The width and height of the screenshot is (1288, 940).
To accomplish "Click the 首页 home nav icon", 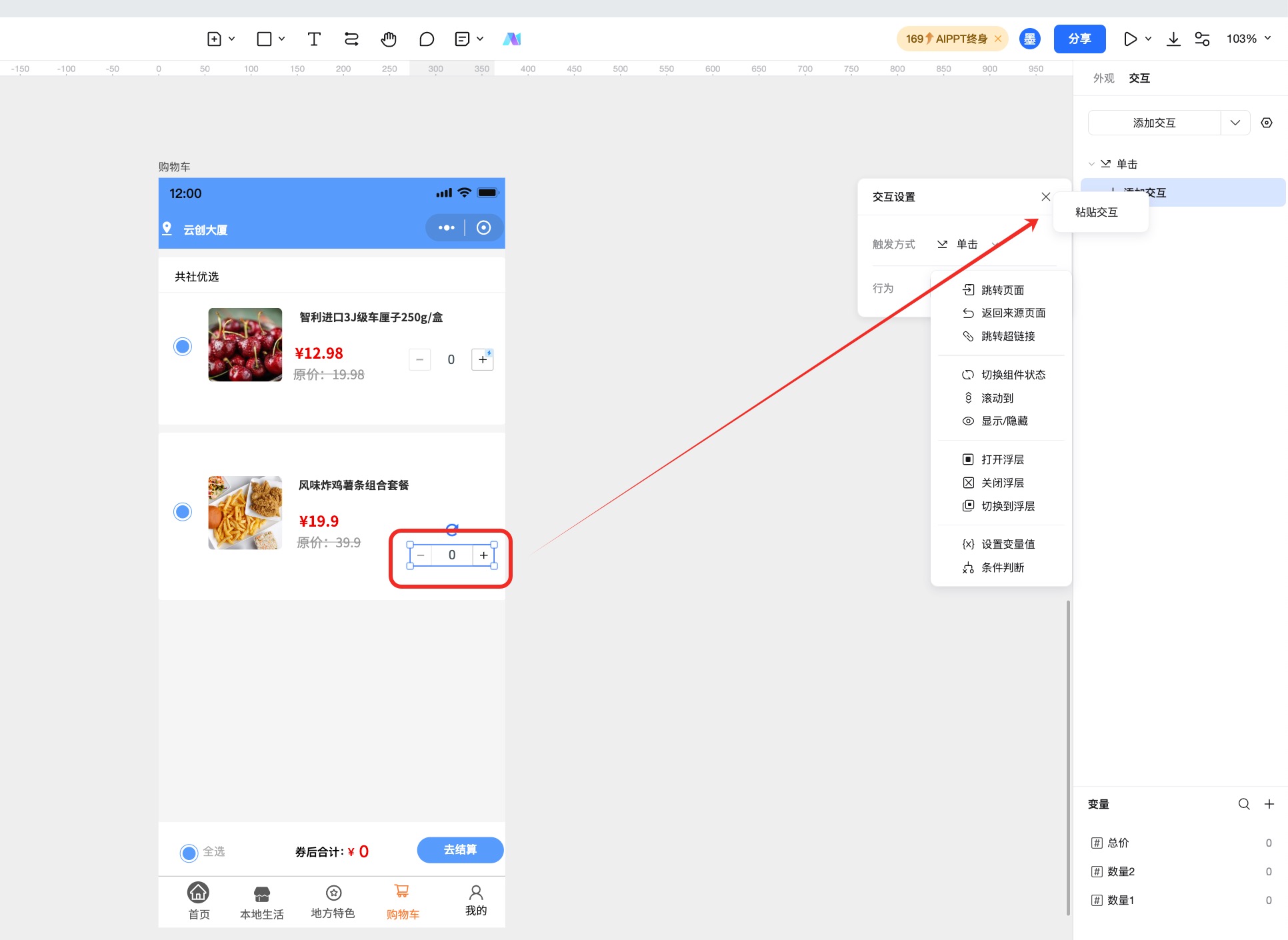I will pyautogui.click(x=199, y=892).
